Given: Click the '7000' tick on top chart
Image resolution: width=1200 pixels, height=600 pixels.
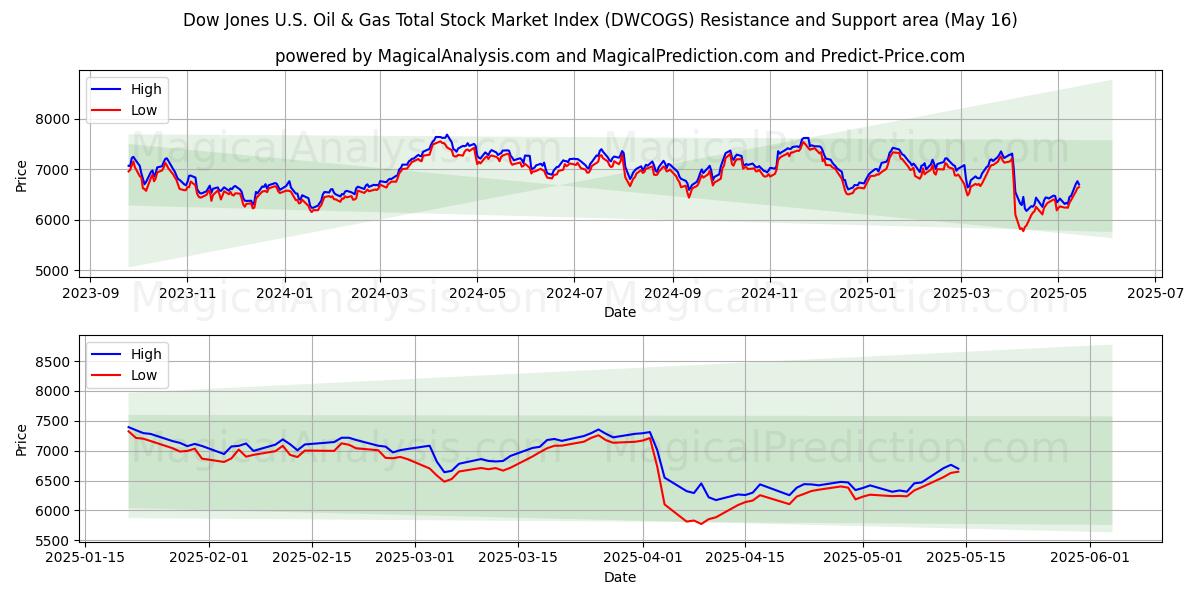Looking at the screenshot, I should (54, 170).
